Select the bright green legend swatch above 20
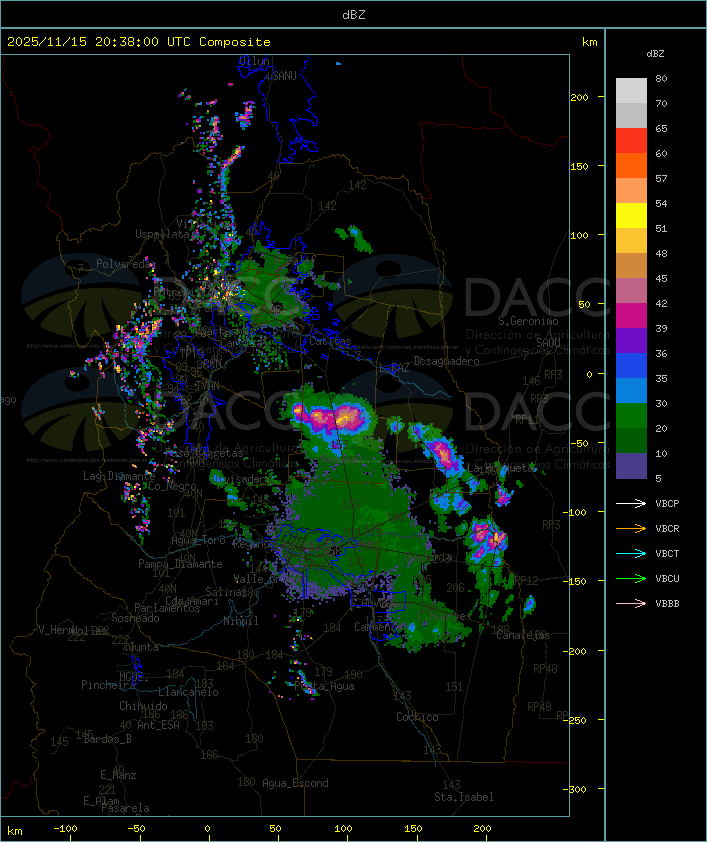This screenshot has width=707, height=842. click(x=631, y=416)
